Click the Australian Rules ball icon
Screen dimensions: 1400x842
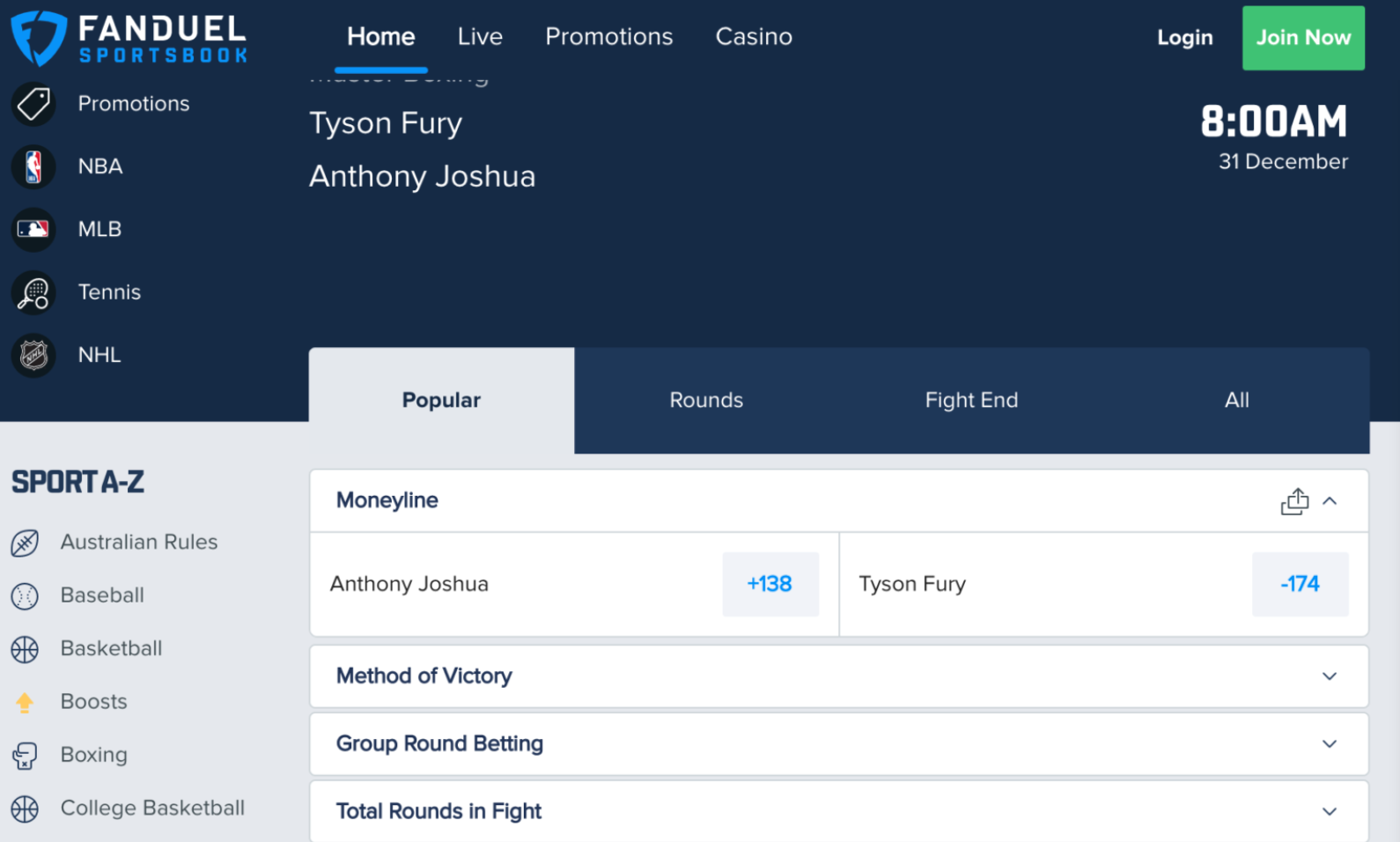coord(25,543)
